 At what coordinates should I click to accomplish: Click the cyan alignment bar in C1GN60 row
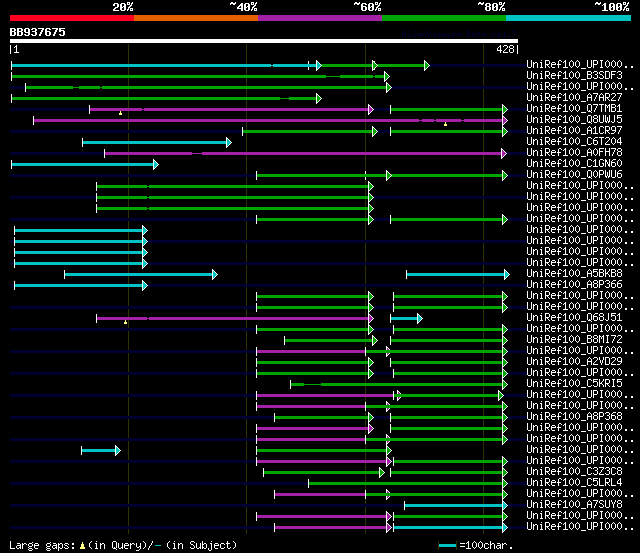[x=85, y=164]
